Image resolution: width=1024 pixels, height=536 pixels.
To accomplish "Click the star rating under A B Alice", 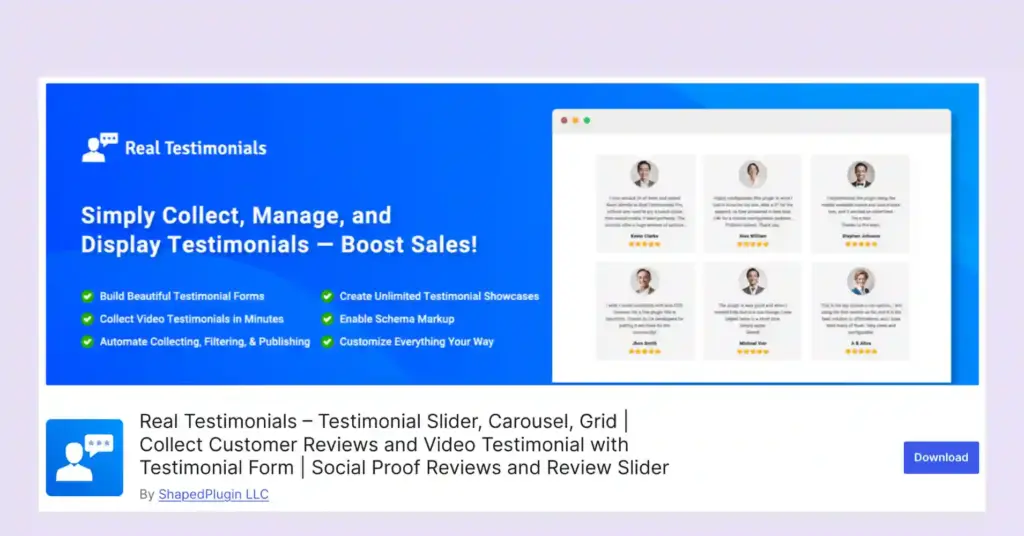I will tap(861, 351).
